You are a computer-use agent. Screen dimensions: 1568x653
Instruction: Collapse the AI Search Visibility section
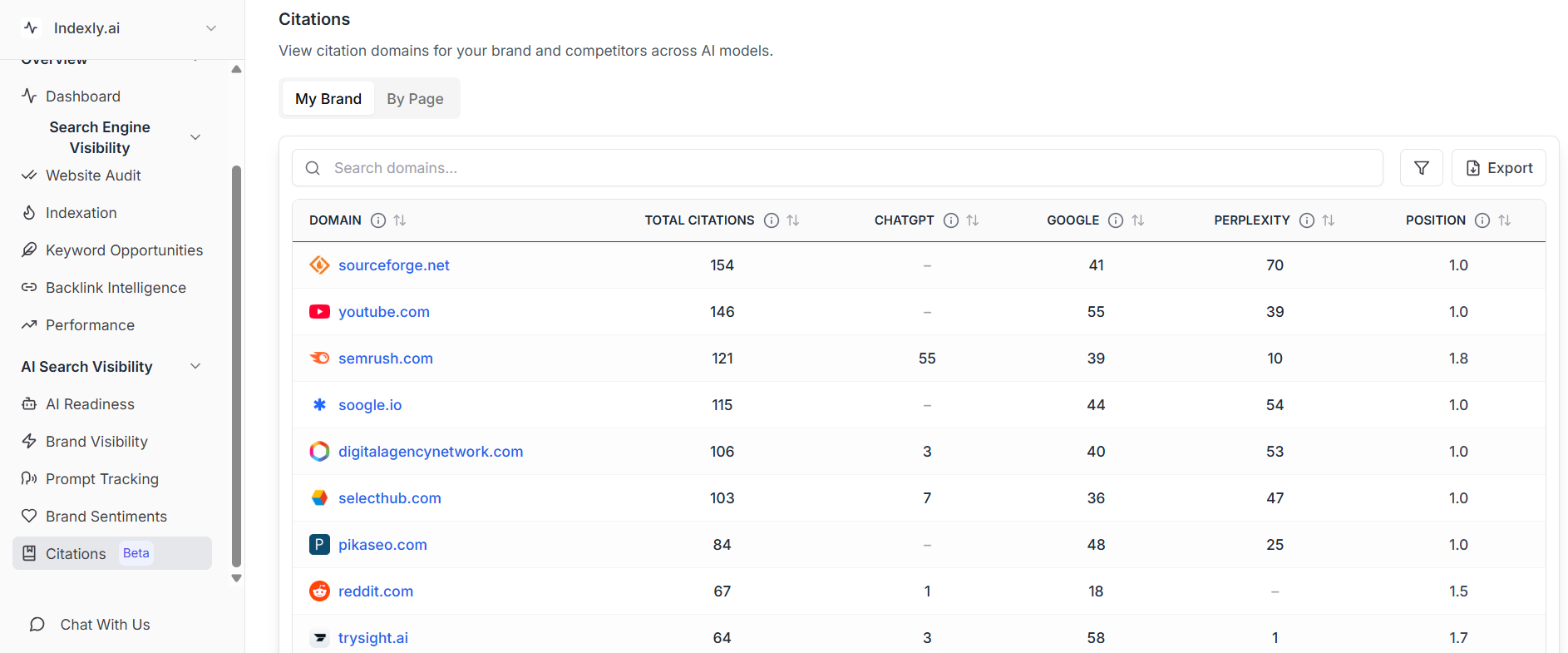coord(195,367)
